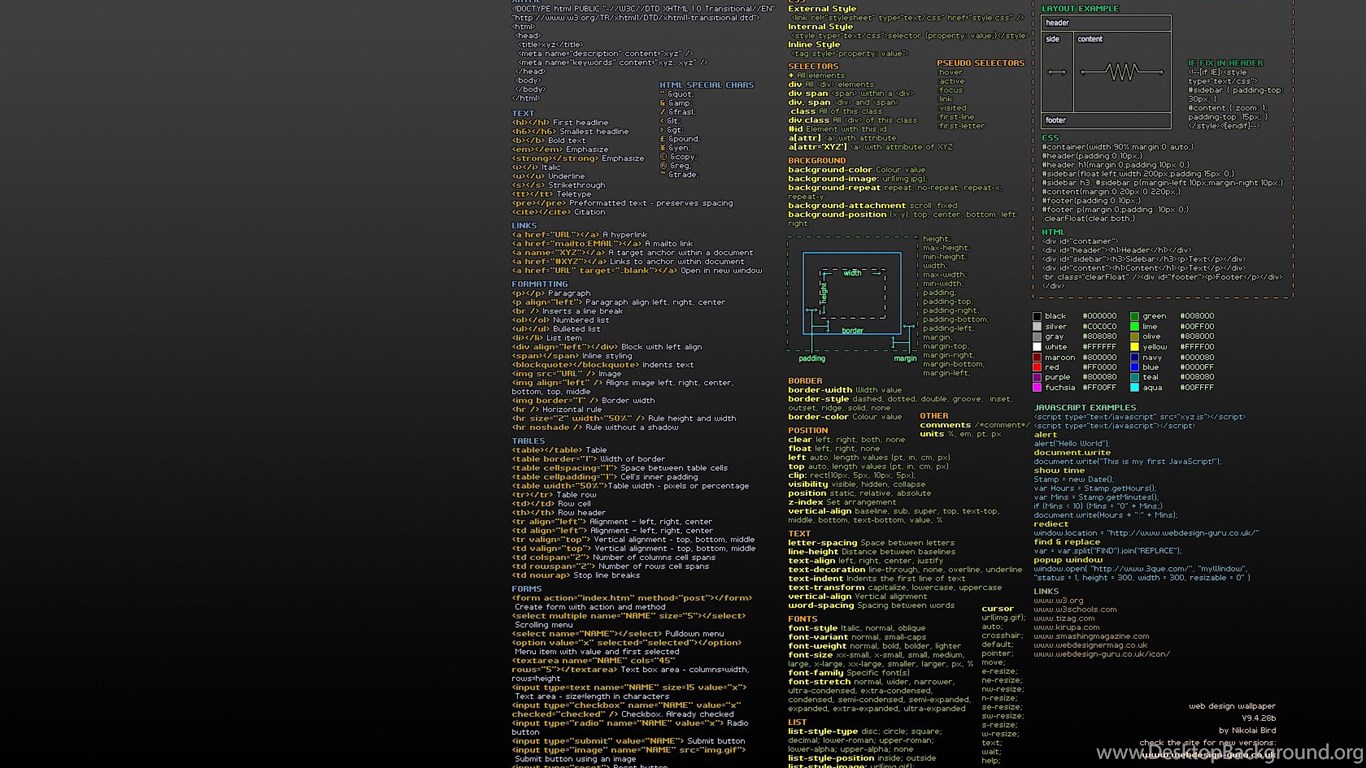Click the hex value #FF00FF
The width and height of the screenshot is (1366, 768).
point(1099,387)
